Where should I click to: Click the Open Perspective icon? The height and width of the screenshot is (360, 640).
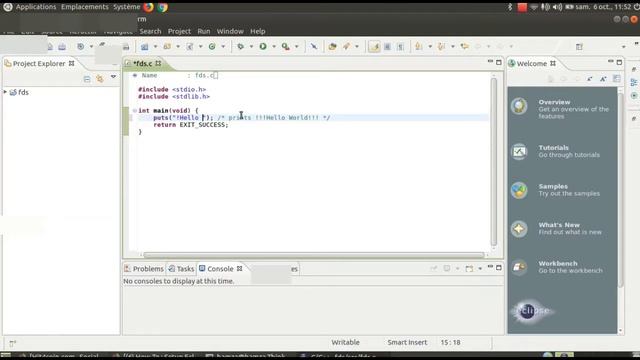(x=579, y=47)
